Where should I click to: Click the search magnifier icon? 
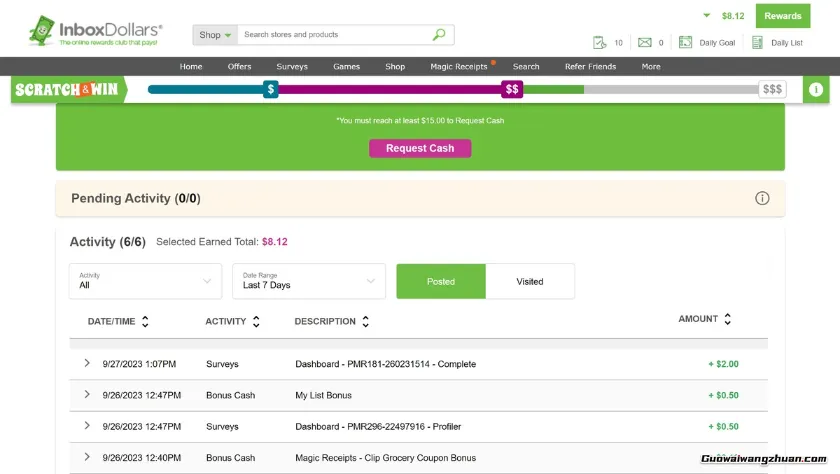point(439,35)
